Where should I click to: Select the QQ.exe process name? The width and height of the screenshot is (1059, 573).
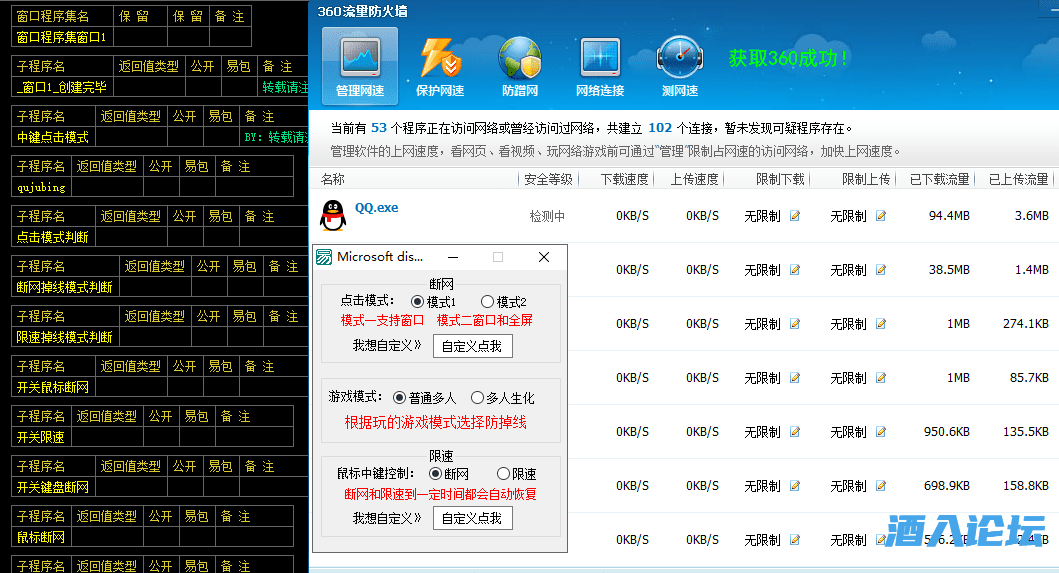(376, 208)
